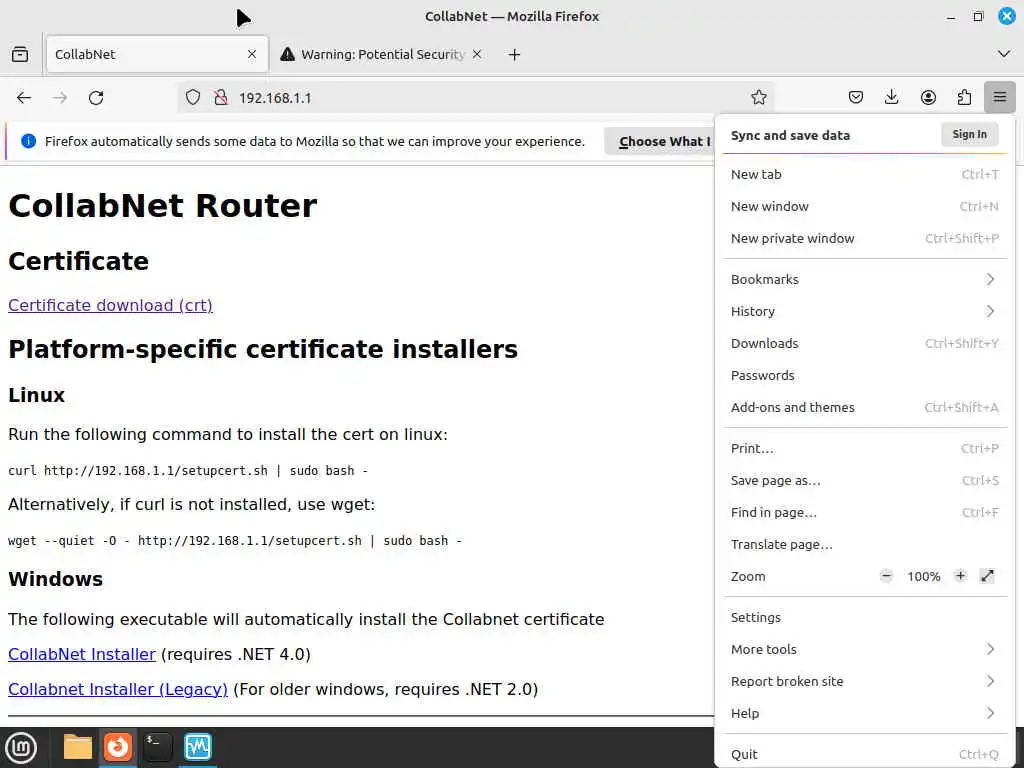
Task: Click the CollabNet Router heading
Action: tap(163, 206)
